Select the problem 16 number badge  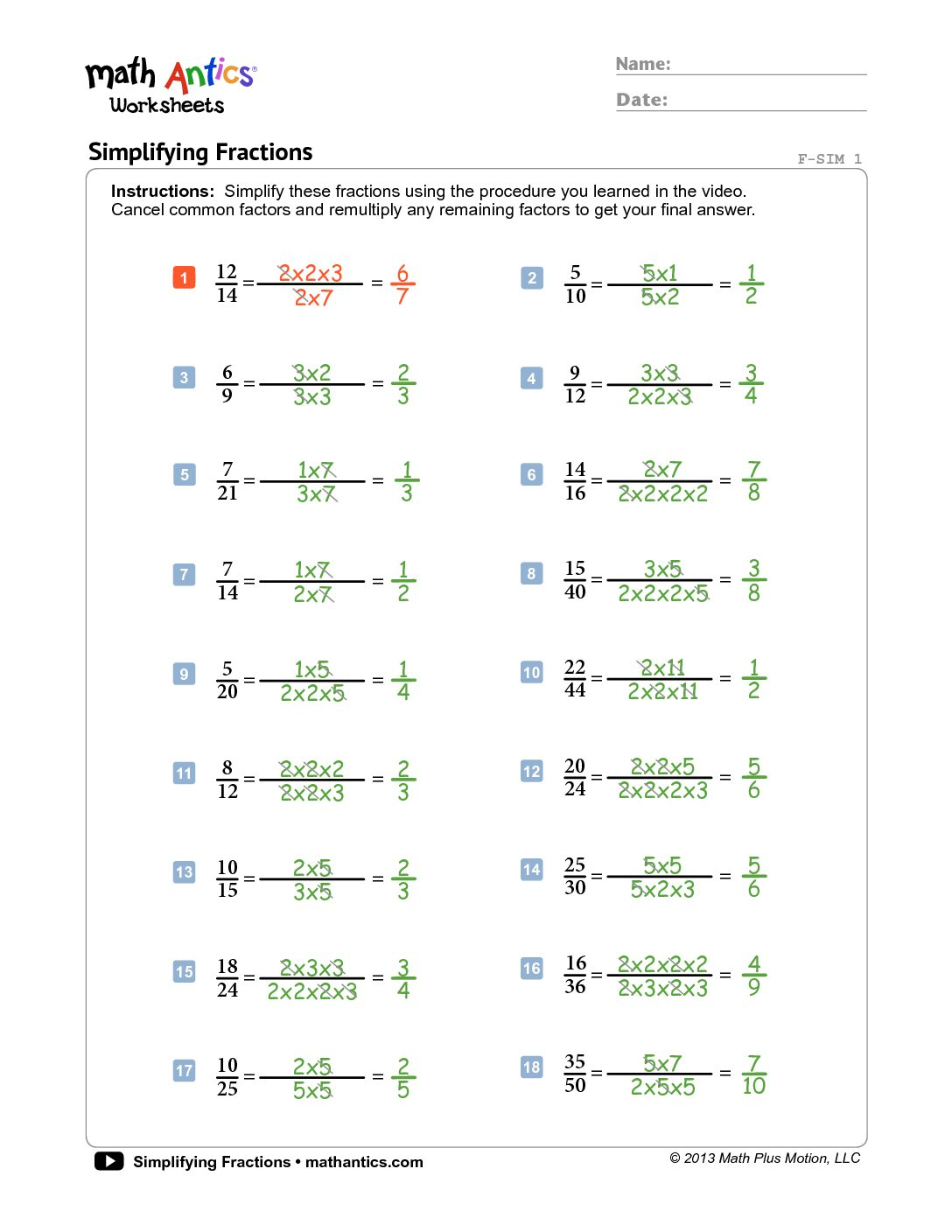[532, 969]
